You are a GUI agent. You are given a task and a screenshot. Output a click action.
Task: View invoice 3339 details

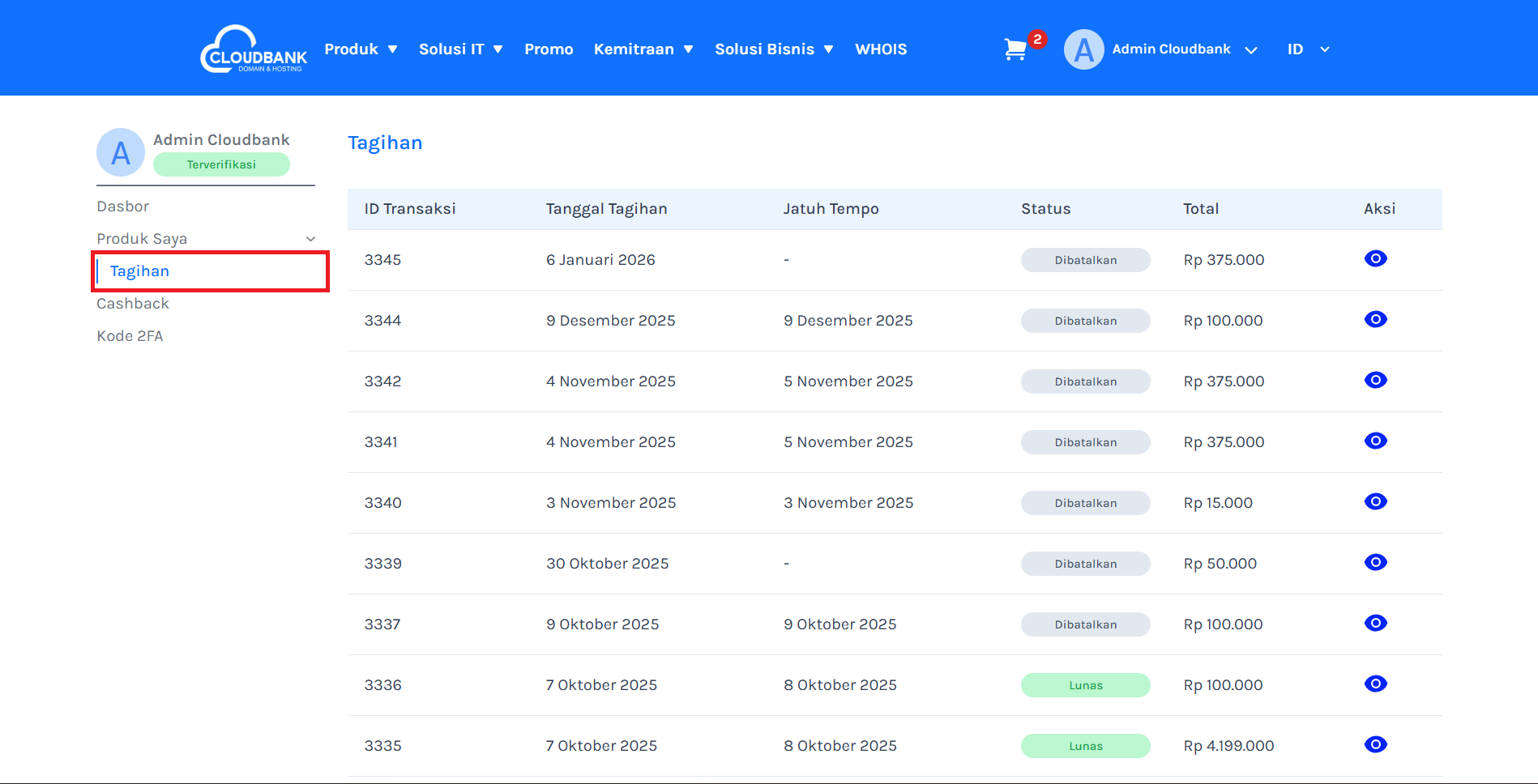point(1375,563)
